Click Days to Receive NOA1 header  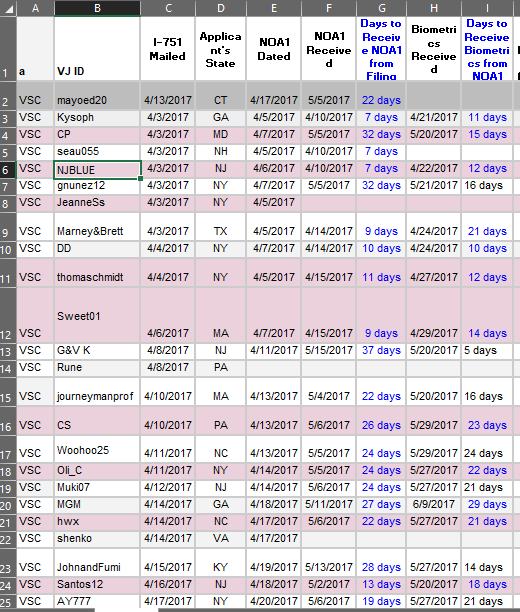click(381, 49)
